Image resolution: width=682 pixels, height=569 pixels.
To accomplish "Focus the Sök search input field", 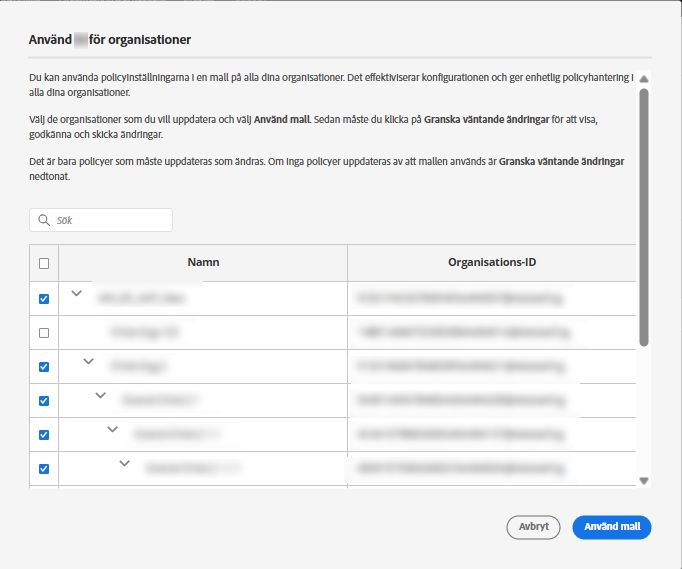I will (101, 220).
